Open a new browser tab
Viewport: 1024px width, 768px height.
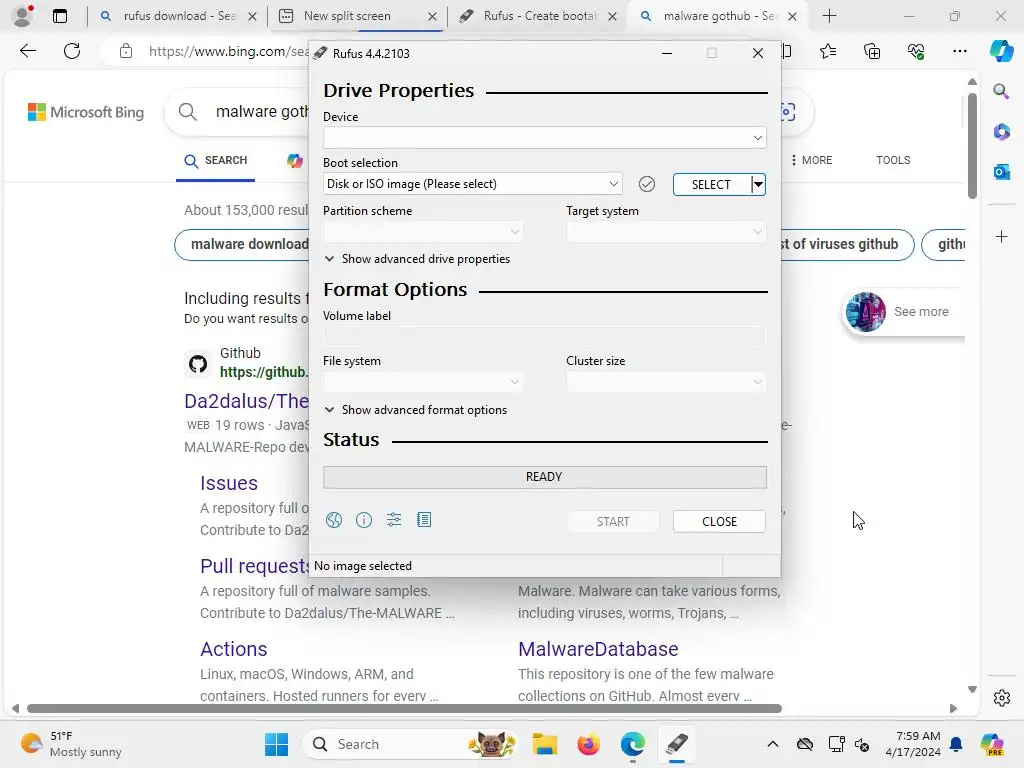coord(829,16)
